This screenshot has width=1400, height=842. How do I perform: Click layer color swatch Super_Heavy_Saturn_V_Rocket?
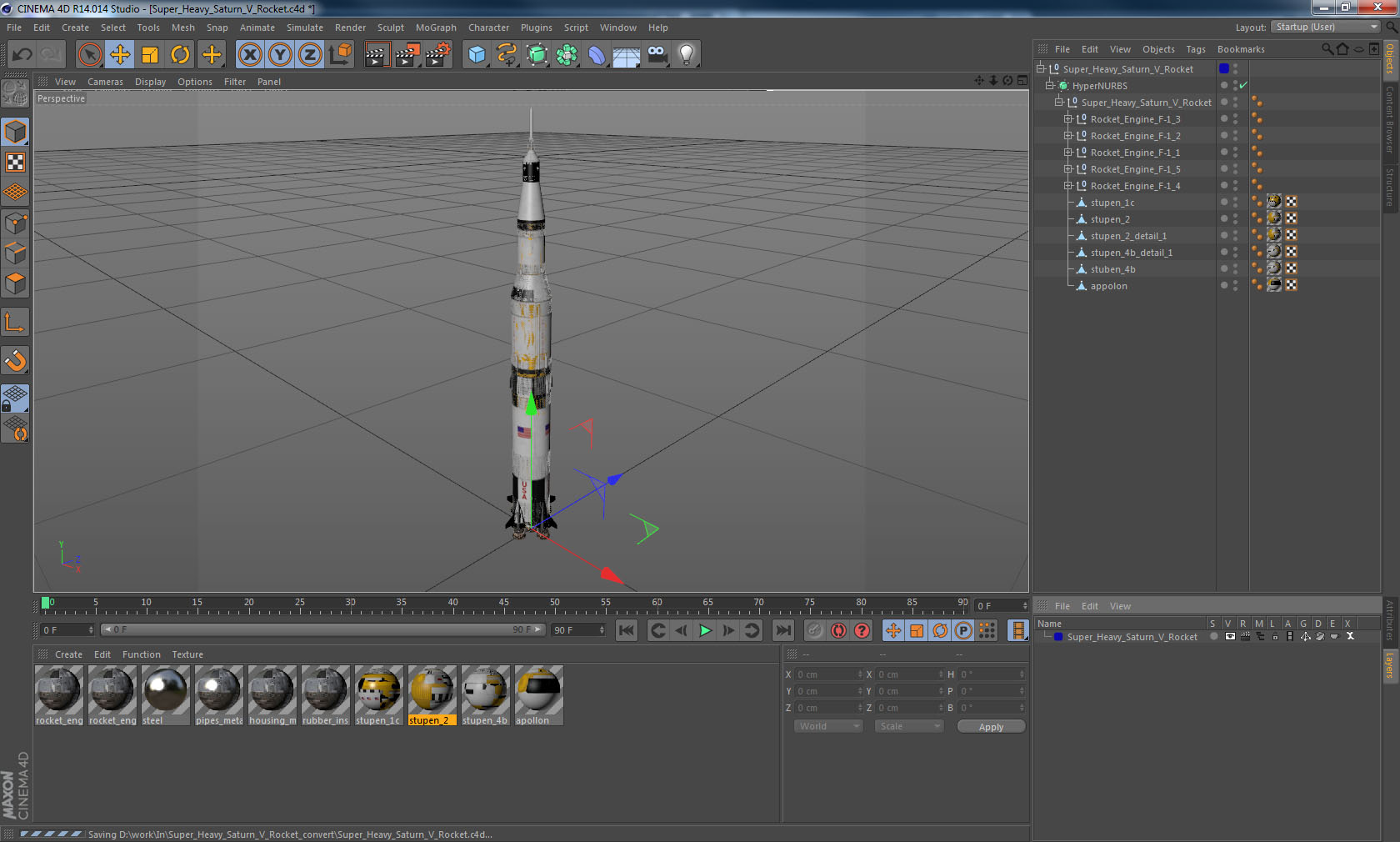[x=1058, y=637]
